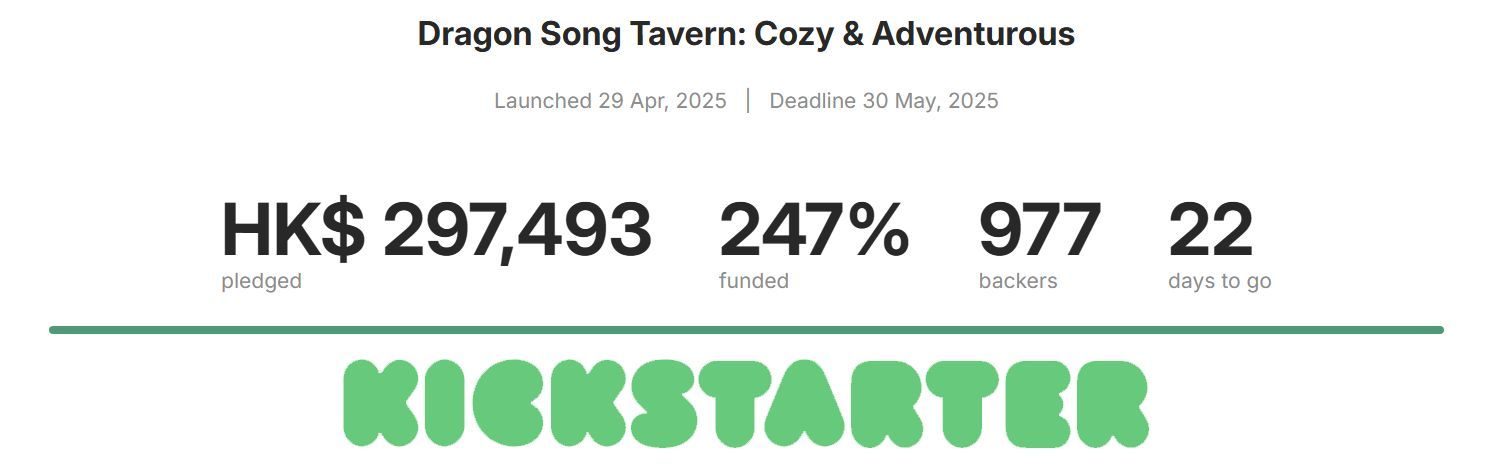The image size is (1493, 470).
Task: Click the green funding progress bar
Action: (x=746, y=330)
